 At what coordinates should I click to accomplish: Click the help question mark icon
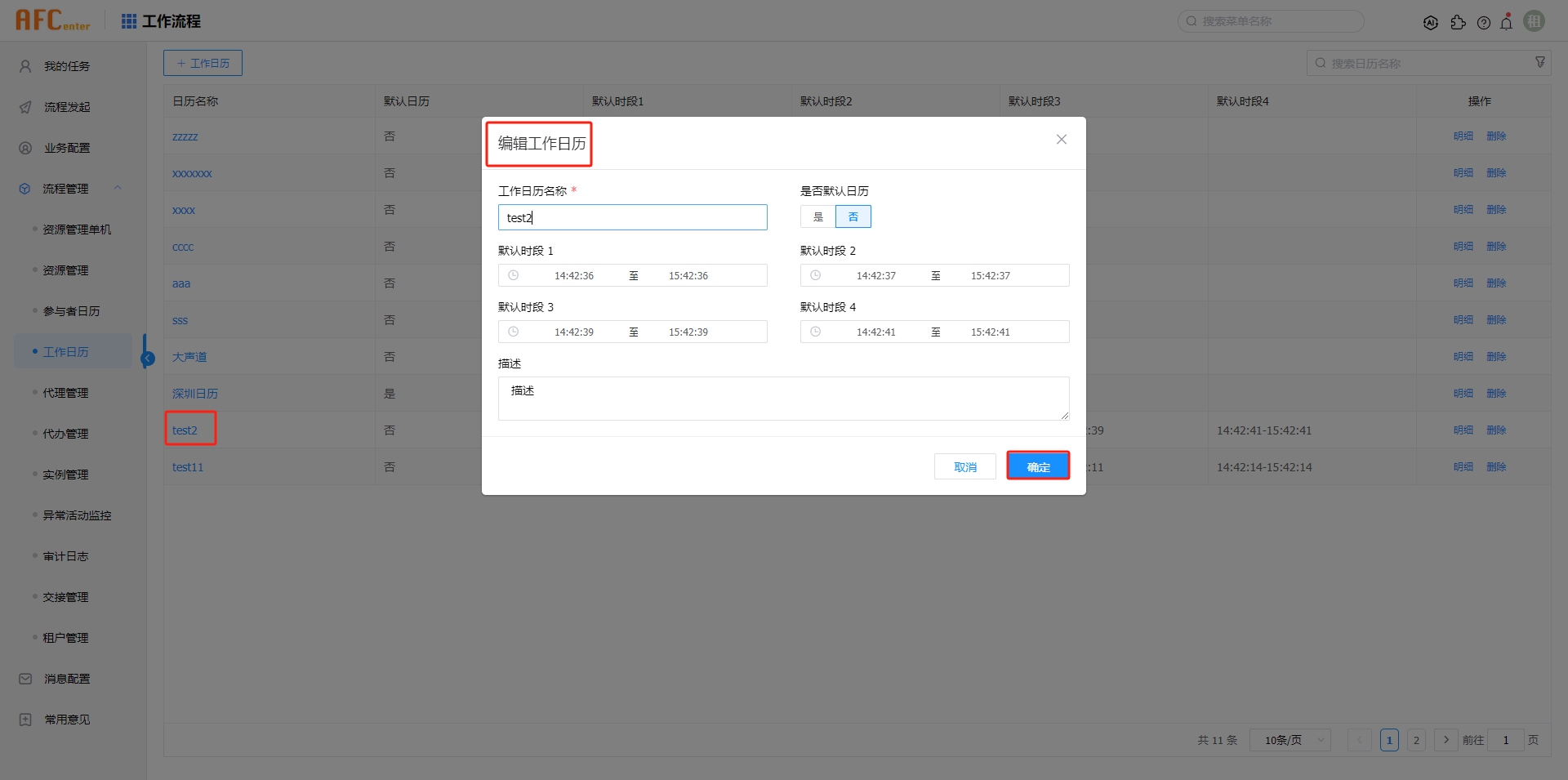pos(1484,23)
